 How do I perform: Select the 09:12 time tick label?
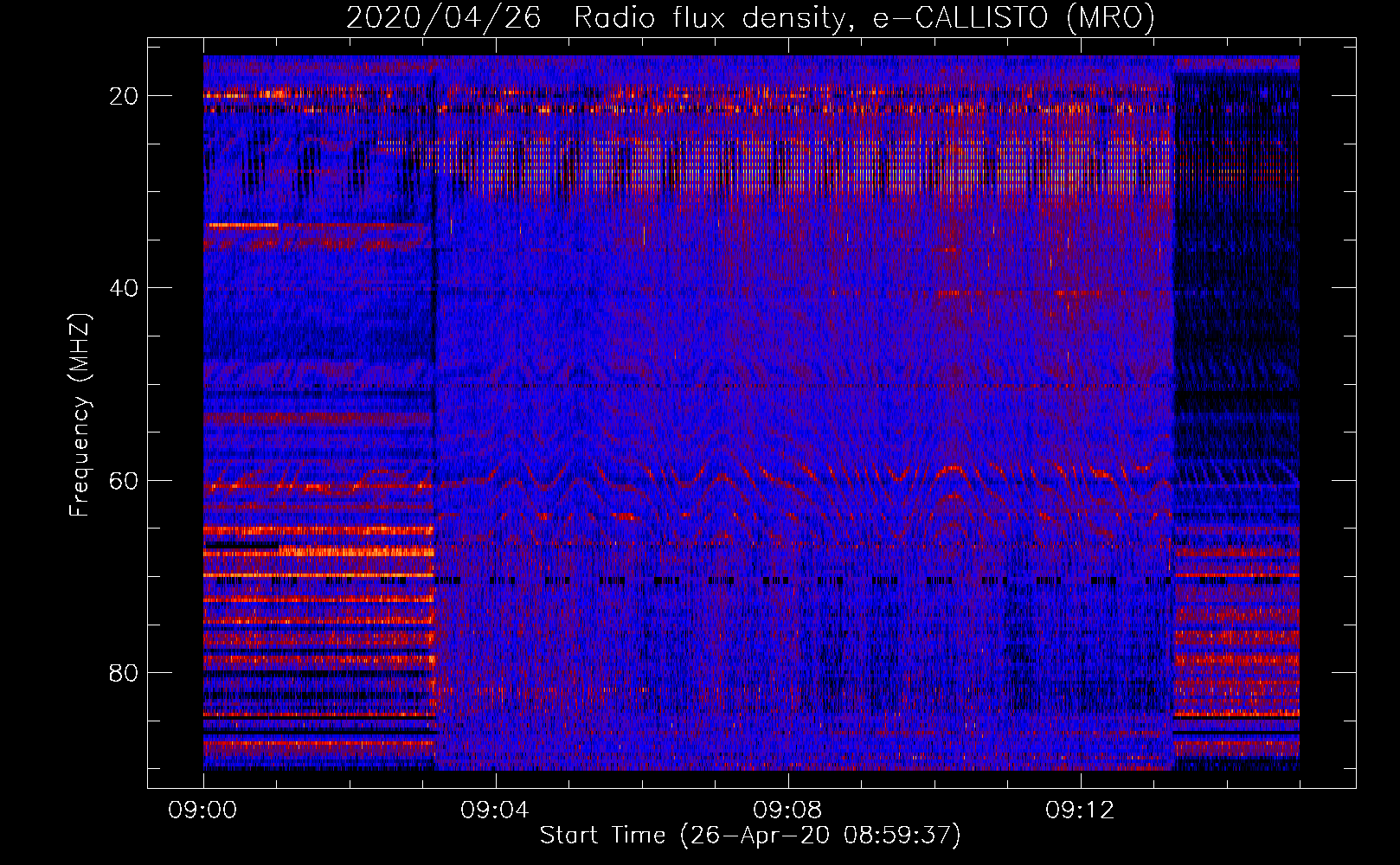[x=1081, y=811]
